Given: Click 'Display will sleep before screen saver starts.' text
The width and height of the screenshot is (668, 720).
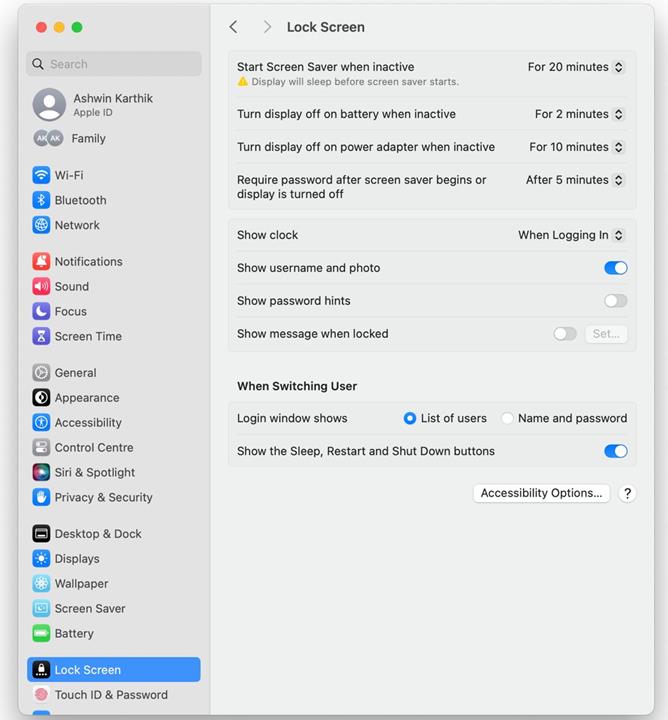Looking at the screenshot, I should 355,82.
